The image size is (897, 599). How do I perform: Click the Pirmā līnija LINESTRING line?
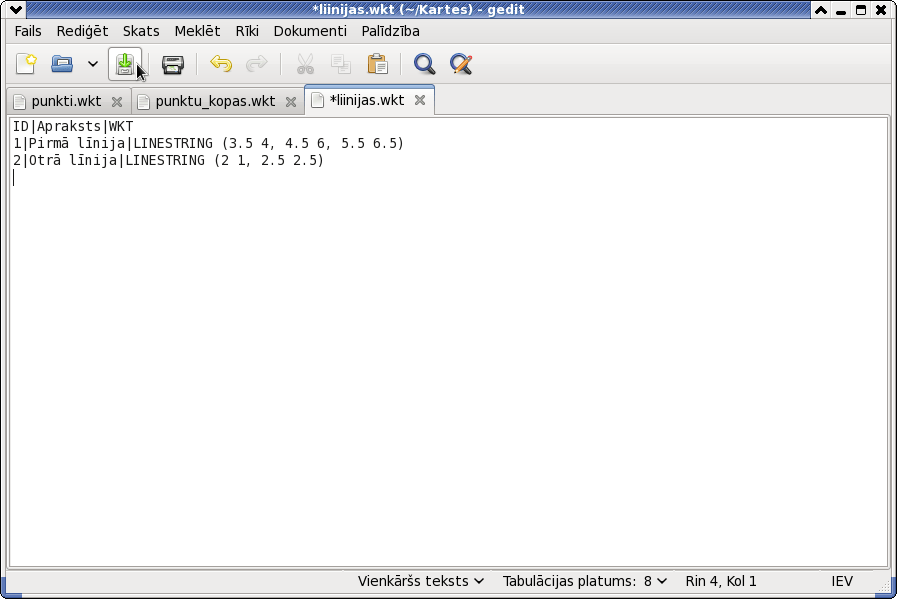[209, 144]
